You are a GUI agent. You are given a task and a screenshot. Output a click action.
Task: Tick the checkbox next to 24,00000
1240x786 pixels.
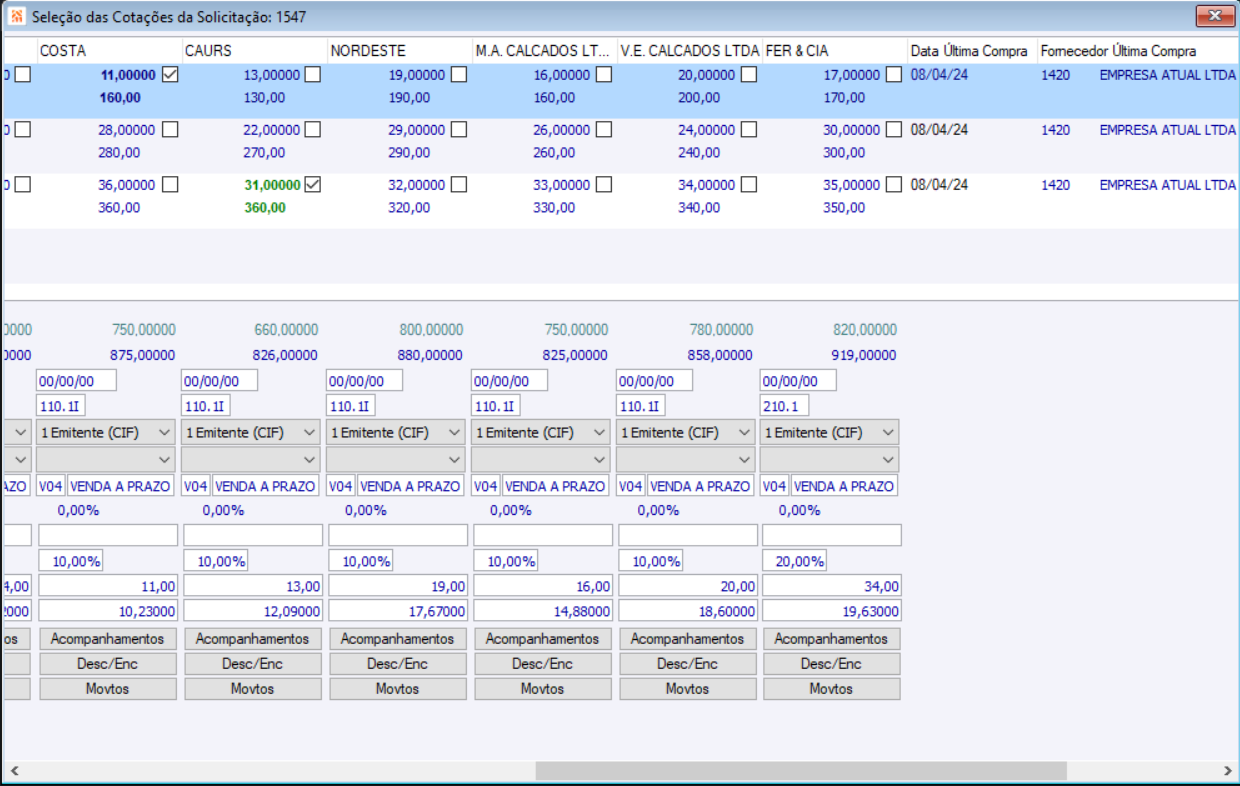(x=748, y=130)
